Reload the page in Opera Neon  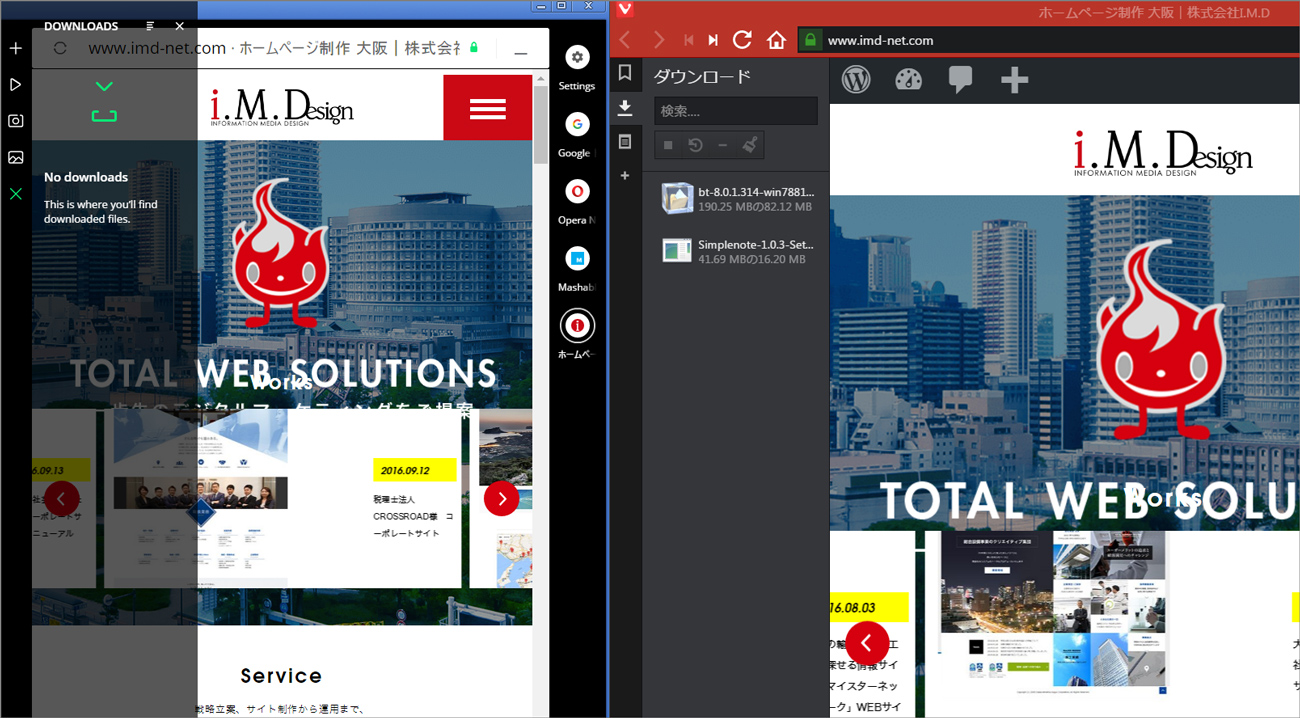coord(60,47)
